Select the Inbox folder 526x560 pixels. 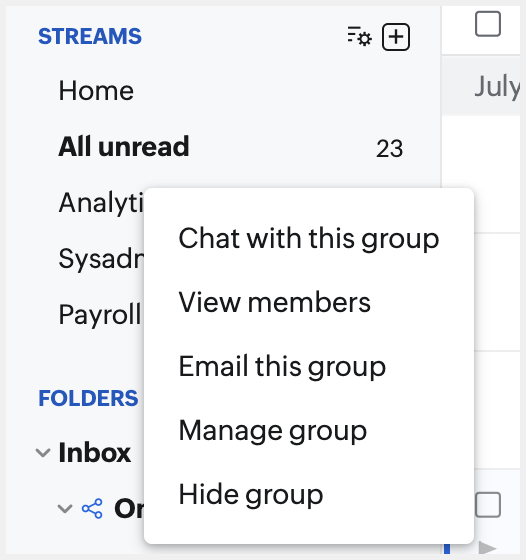[95, 453]
